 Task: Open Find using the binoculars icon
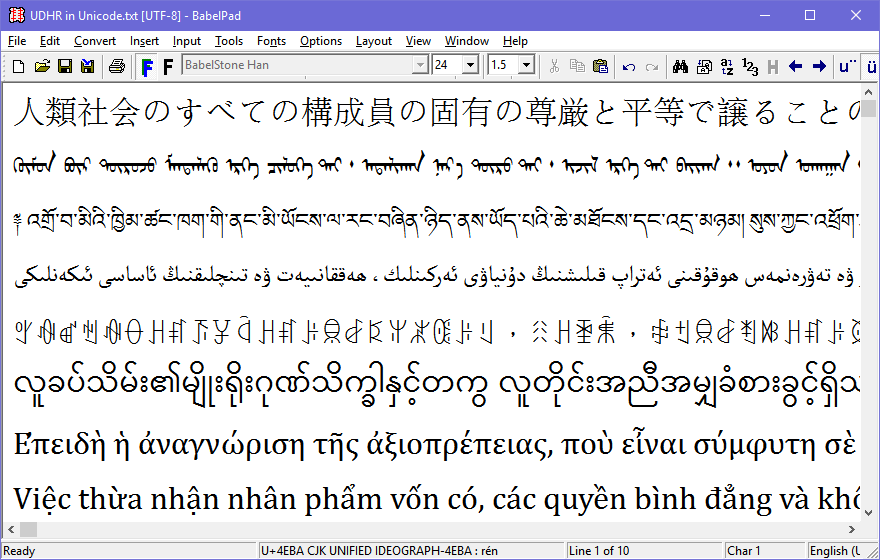(680, 66)
